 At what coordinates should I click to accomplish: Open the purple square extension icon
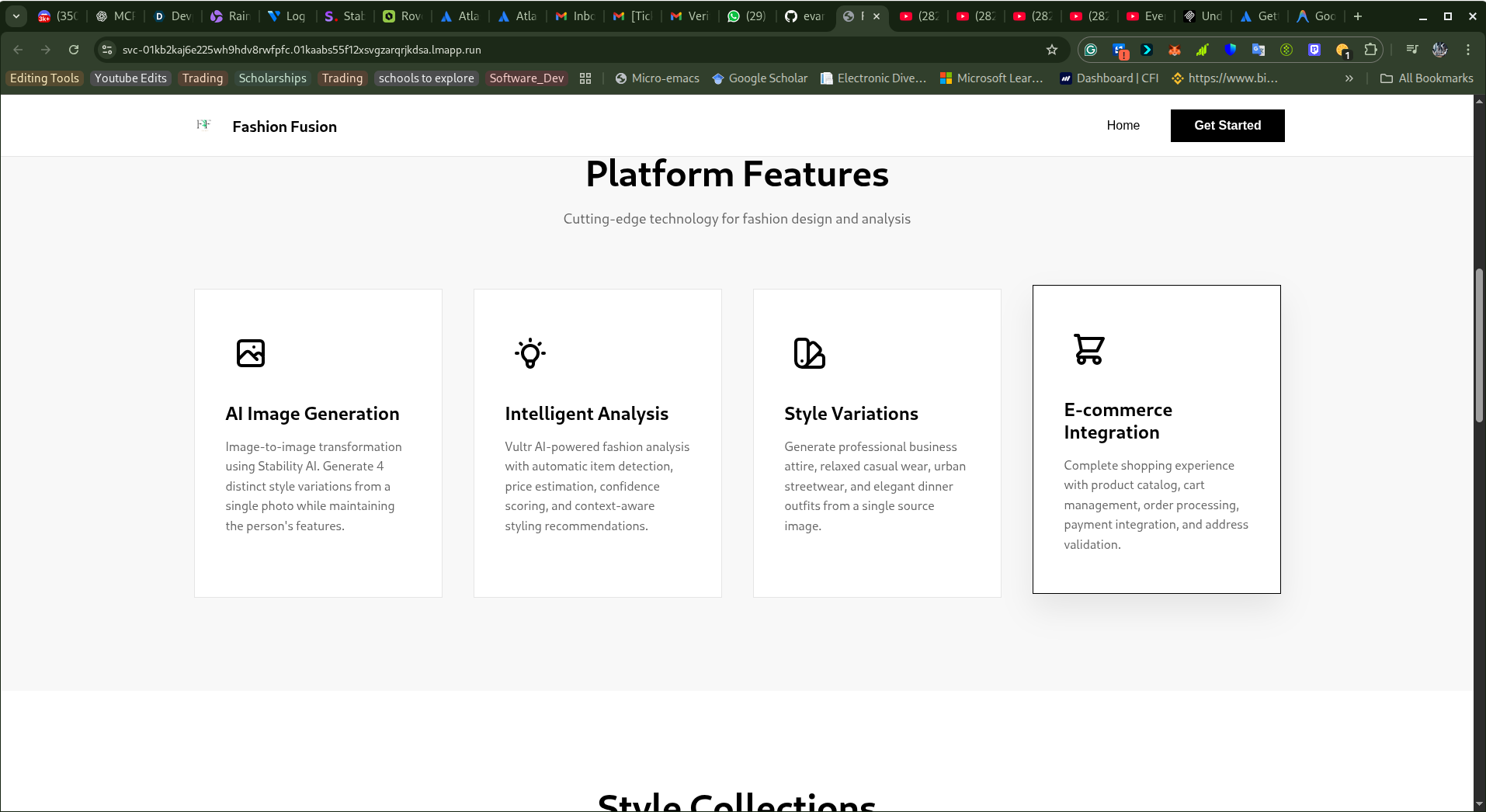pyautogui.click(x=1314, y=50)
